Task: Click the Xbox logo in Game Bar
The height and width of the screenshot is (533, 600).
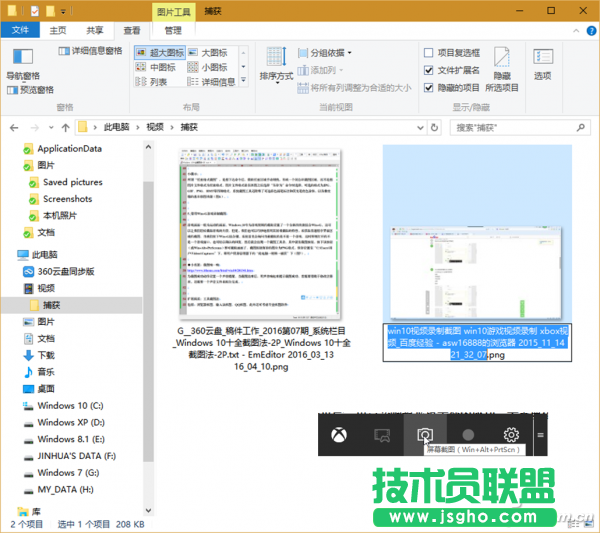Action: click(x=340, y=435)
